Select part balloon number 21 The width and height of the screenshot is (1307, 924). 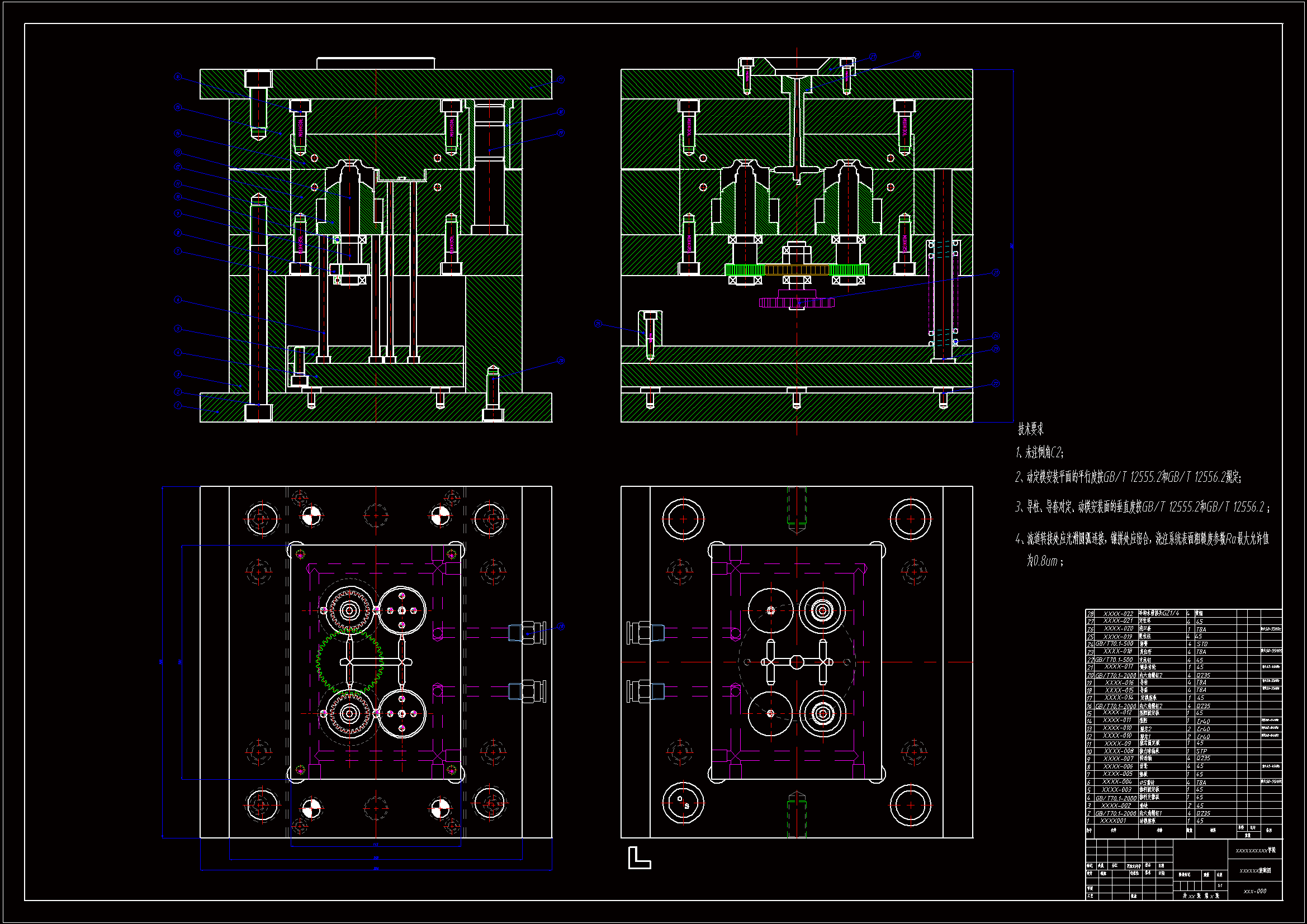996,273
